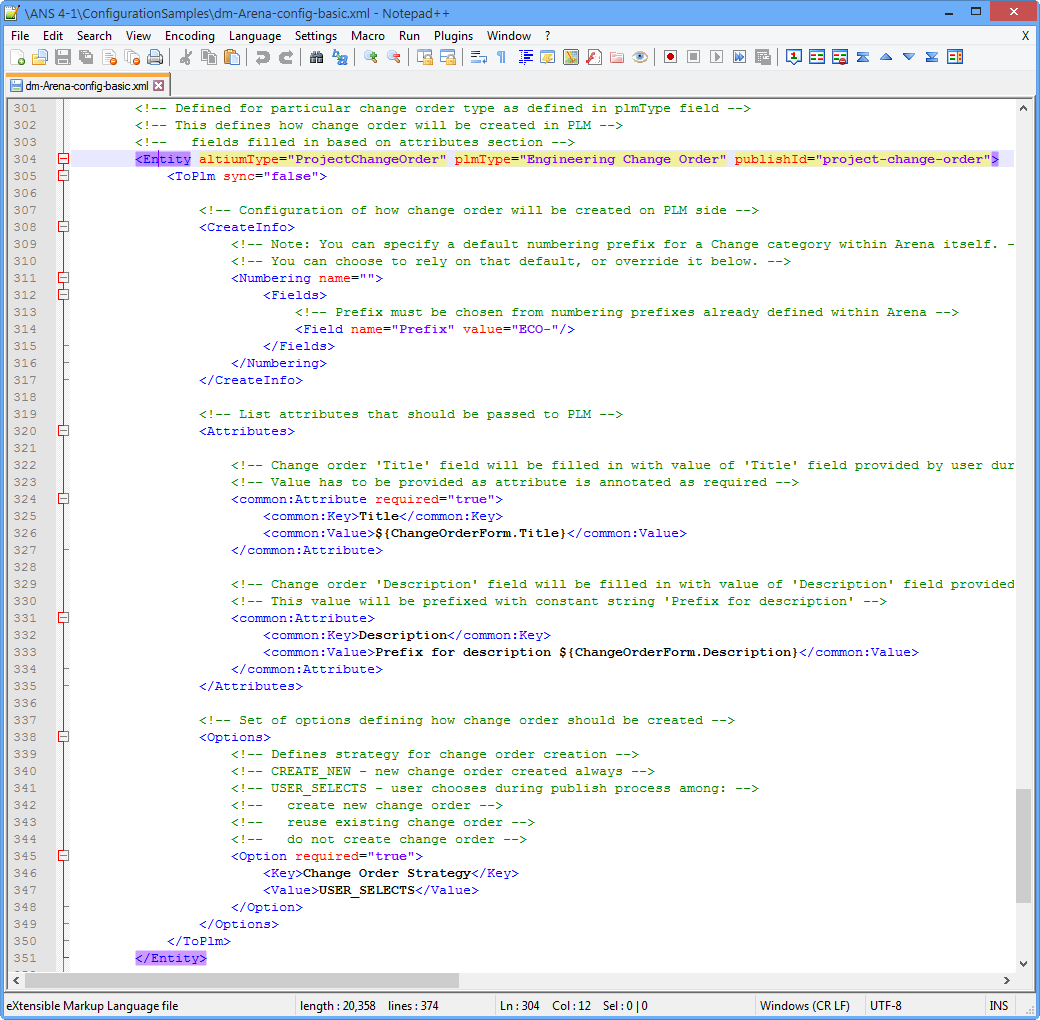Close the dm-Arena-config-basic.xml tab
Image resolution: width=1040 pixels, height=1020 pixels.
point(158,86)
